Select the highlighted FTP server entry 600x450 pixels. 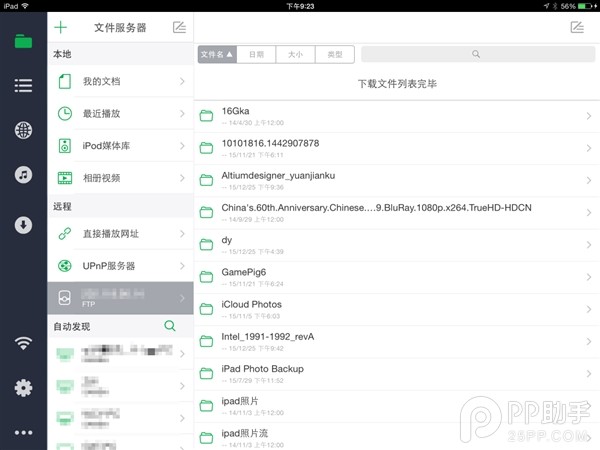tap(121, 298)
